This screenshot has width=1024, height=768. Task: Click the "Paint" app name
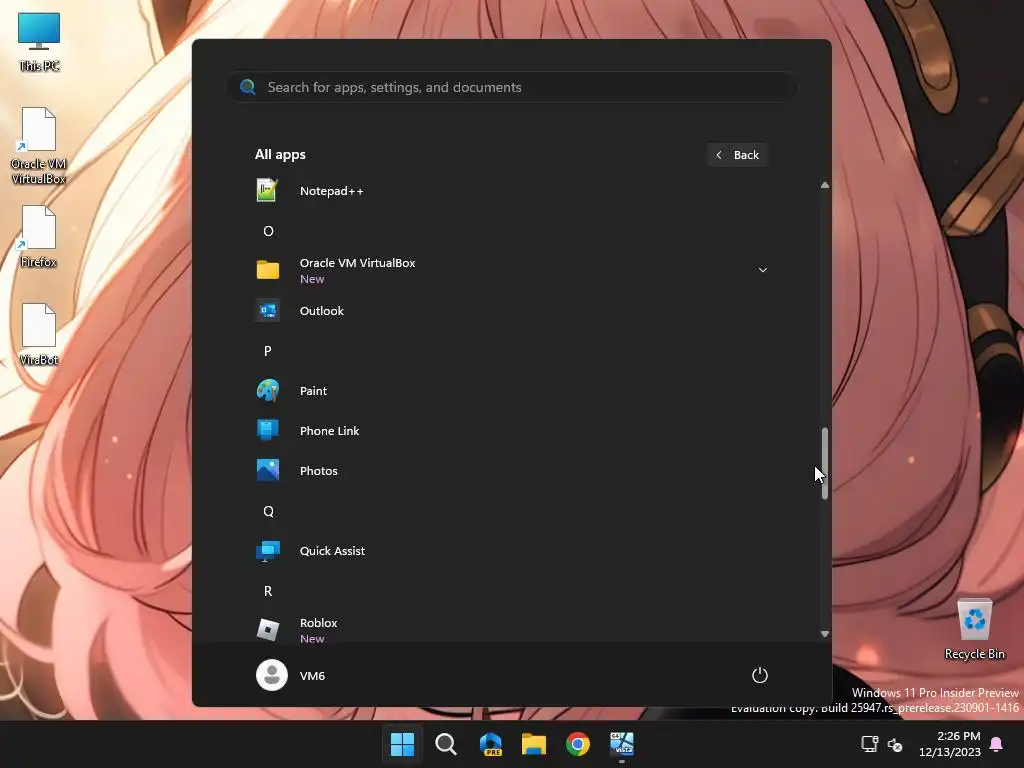click(313, 391)
